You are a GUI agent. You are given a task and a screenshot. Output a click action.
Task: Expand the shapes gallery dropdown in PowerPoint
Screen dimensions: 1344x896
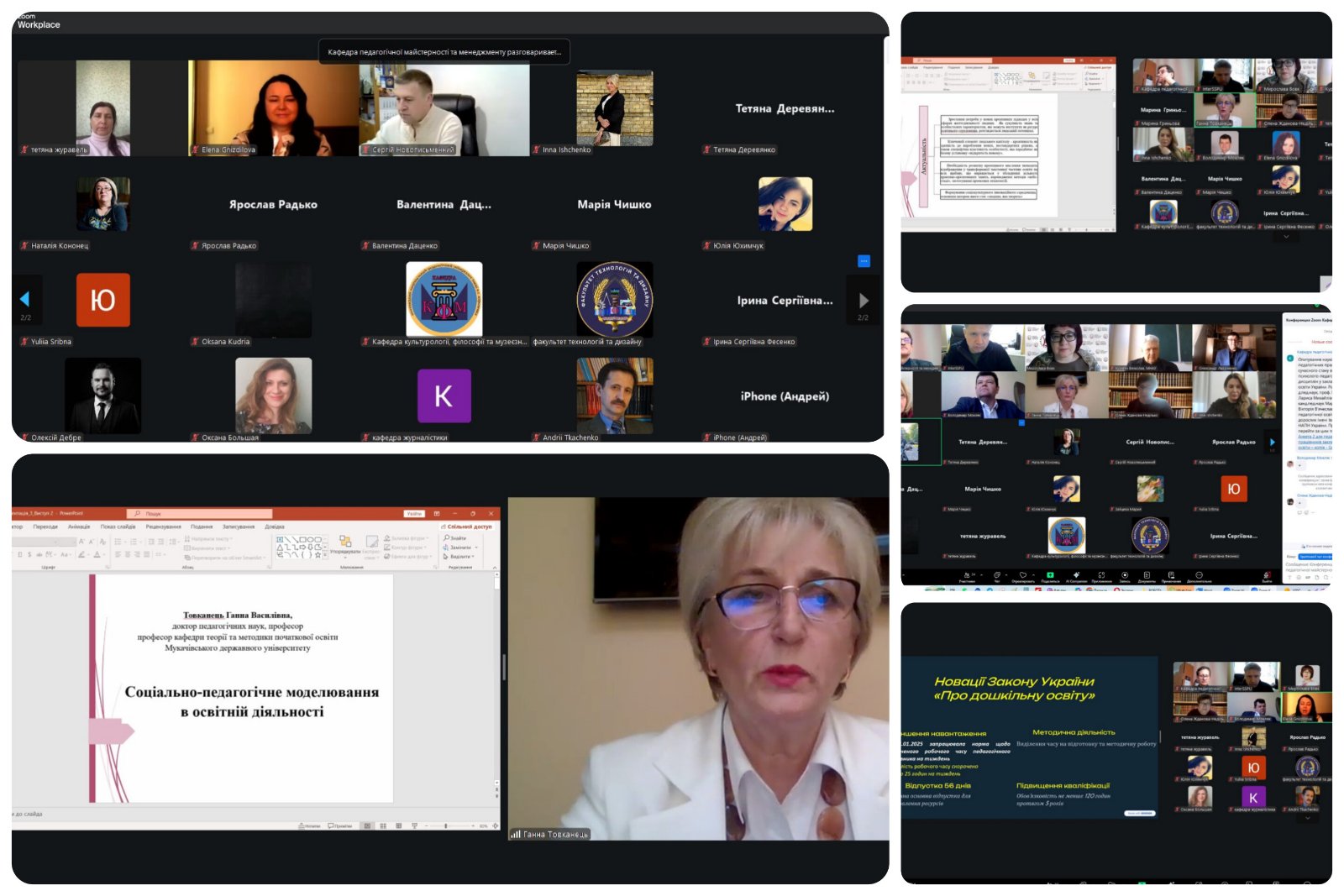(326, 554)
